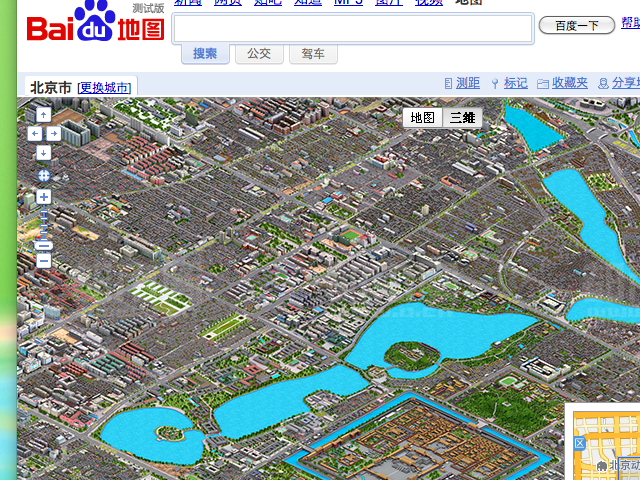Click the zoom slider track above the handle

pyautogui.click(x=44, y=224)
